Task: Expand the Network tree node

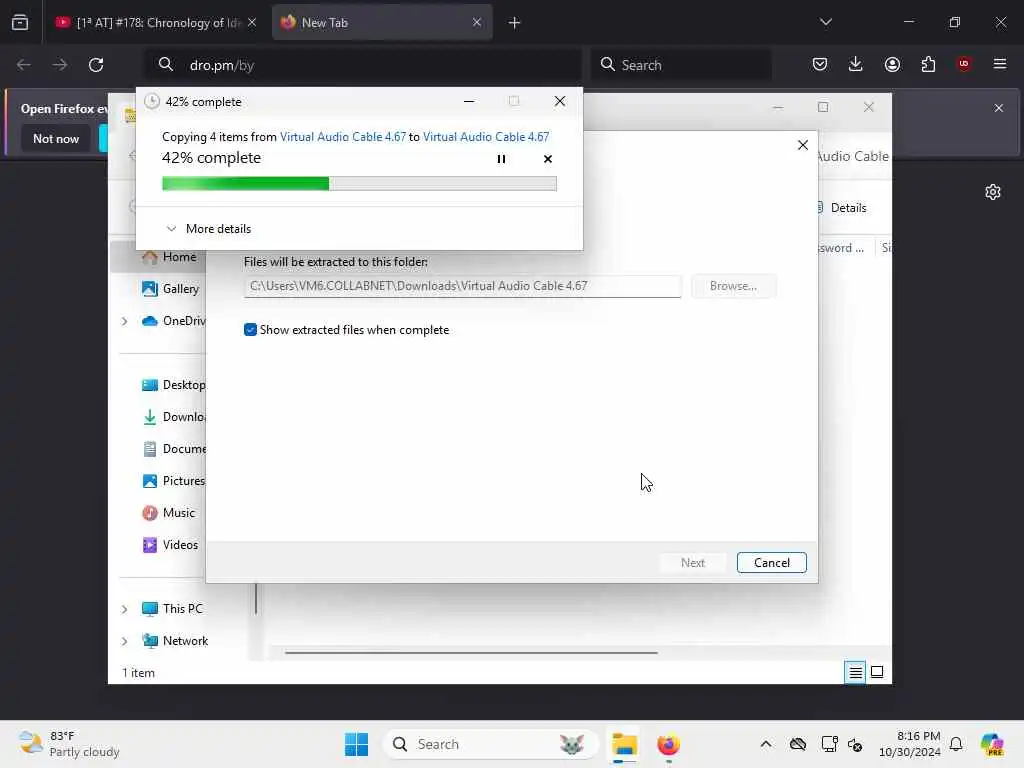Action: click(x=124, y=641)
